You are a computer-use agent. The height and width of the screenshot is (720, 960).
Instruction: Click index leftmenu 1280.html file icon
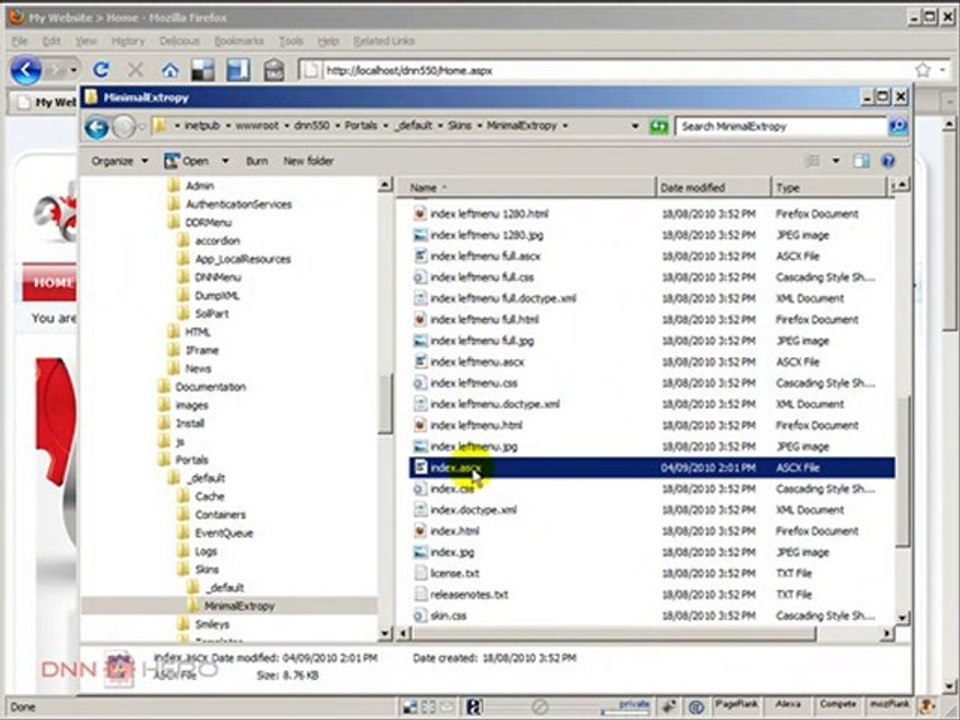pos(419,214)
